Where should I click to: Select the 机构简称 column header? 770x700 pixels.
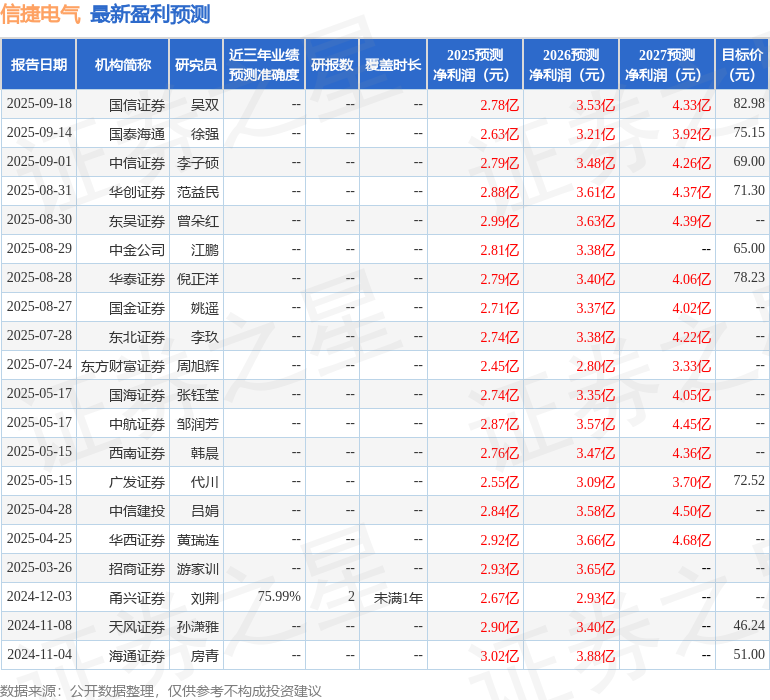tap(123, 64)
